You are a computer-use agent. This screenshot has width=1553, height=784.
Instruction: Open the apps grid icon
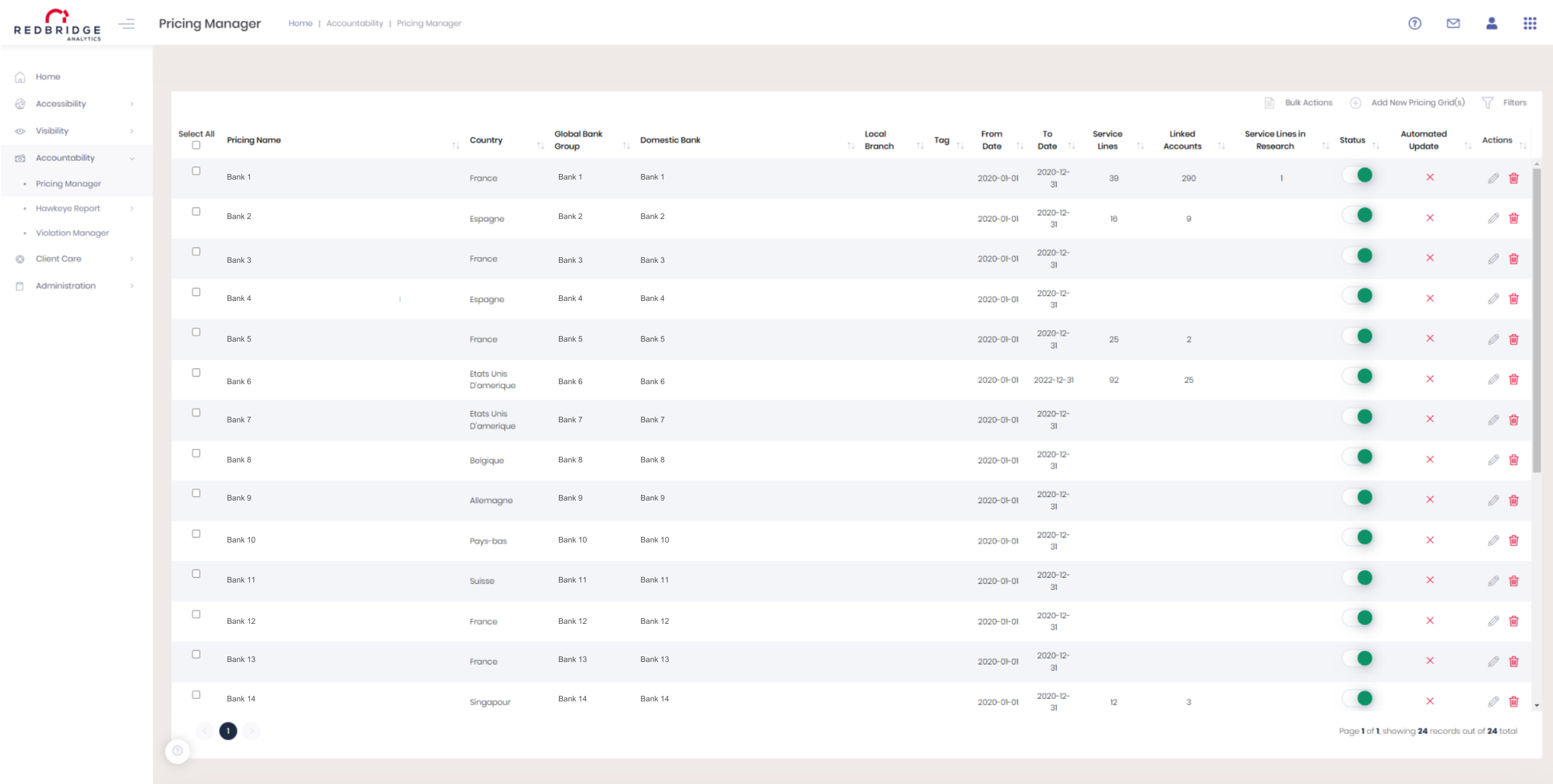[x=1530, y=23]
